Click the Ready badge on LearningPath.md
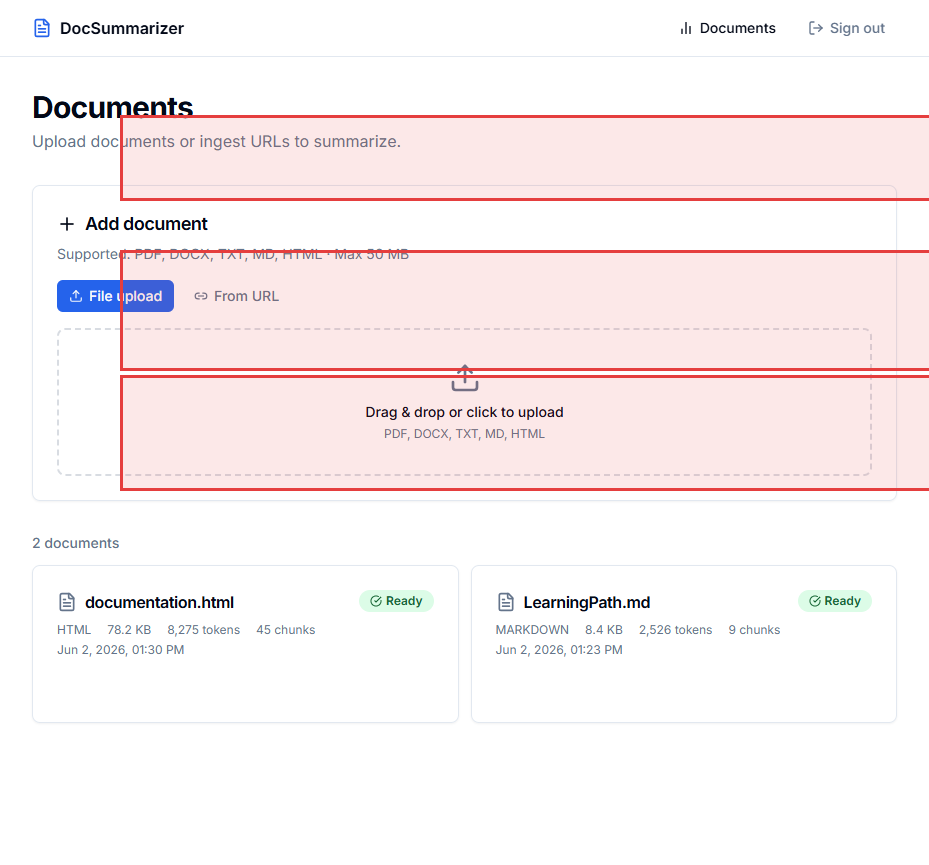The width and height of the screenshot is (929, 865). tap(835, 601)
